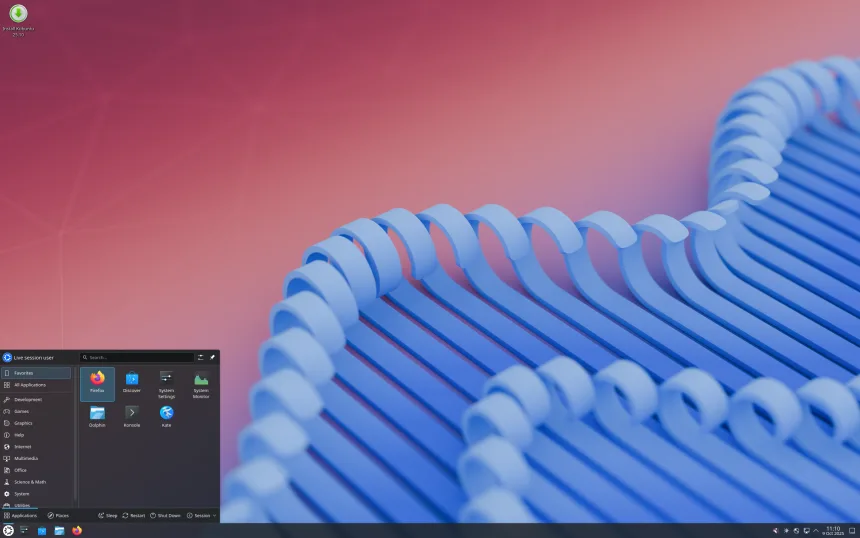Select the All Applications category
860x538 pixels.
(x=37, y=385)
